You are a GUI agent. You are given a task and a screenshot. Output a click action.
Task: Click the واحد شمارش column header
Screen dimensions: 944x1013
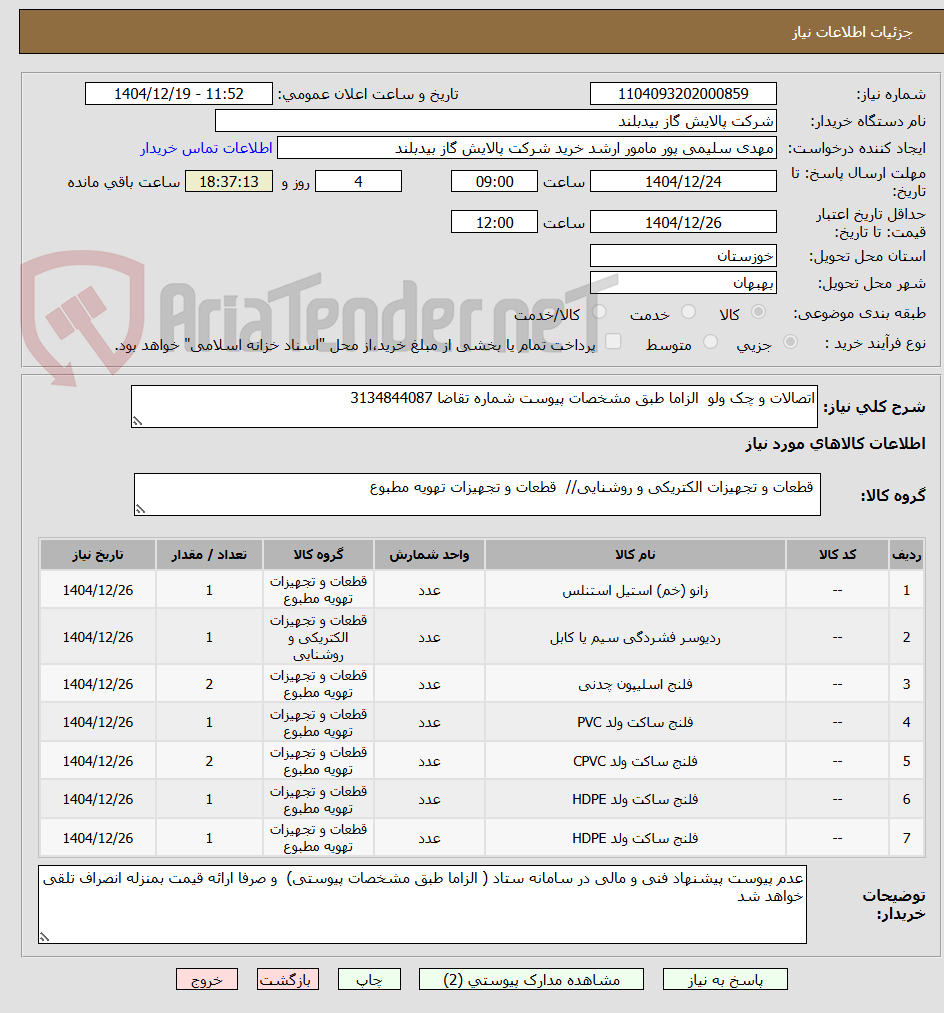(429, 554)
